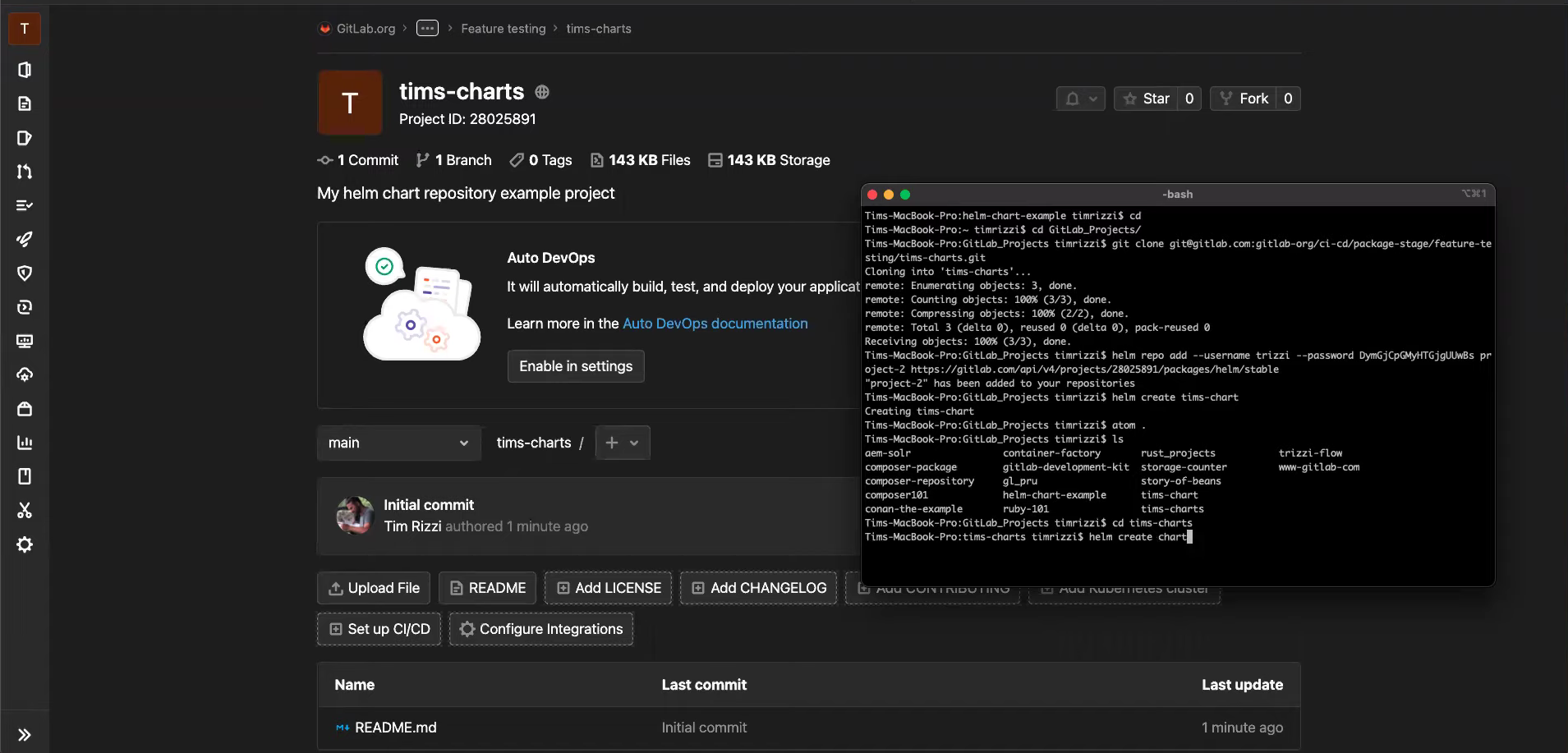The width and height of the screenshot is (1568, 753).
Task: Open 143 KB Storage link
Action: point(770,160)
